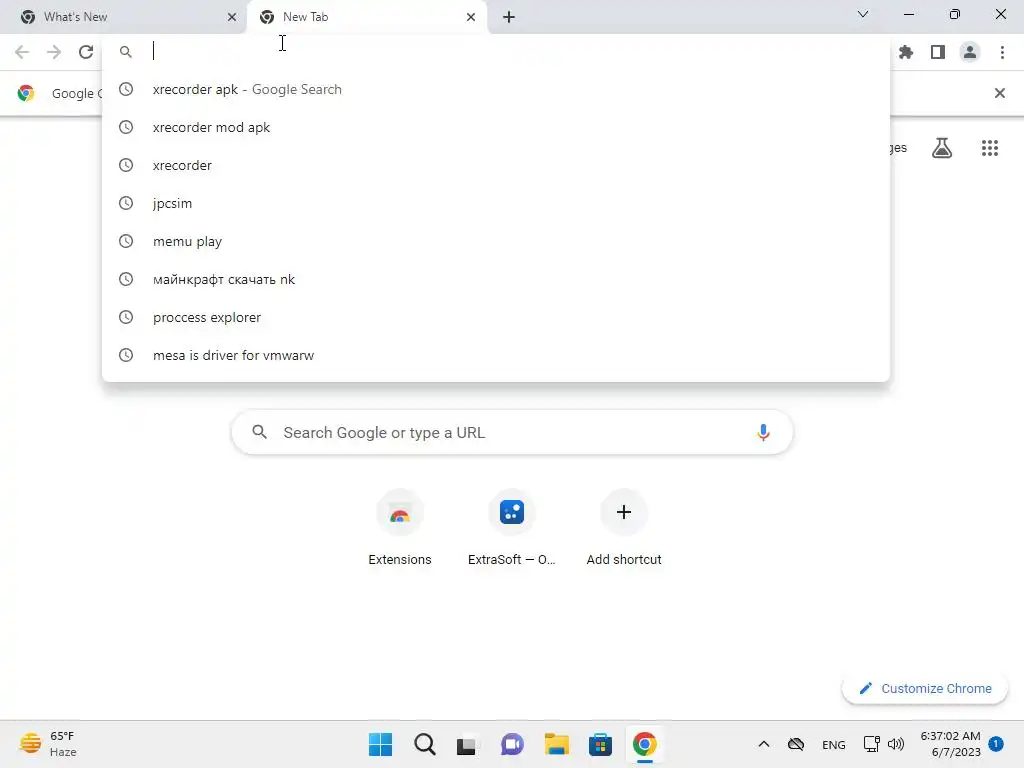Open Customize Chrome
This screenshot has height=768, width=1024.
pyautogui.click(x=925, y=688)
